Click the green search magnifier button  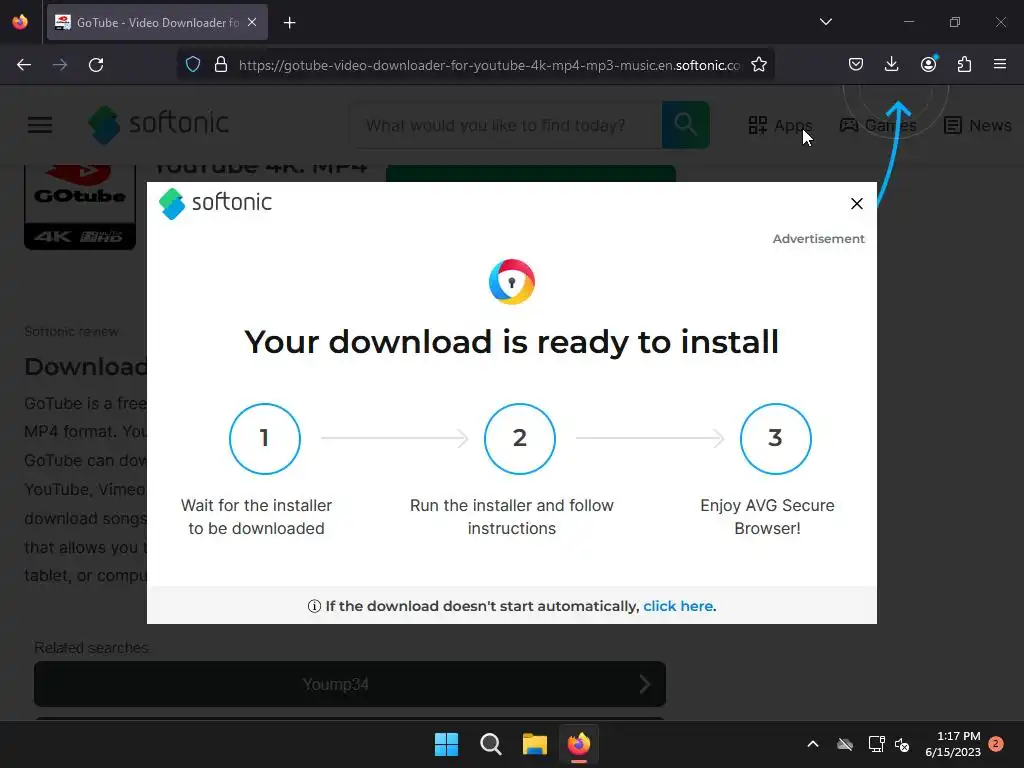pyautogui.click(x=686, y=125)
